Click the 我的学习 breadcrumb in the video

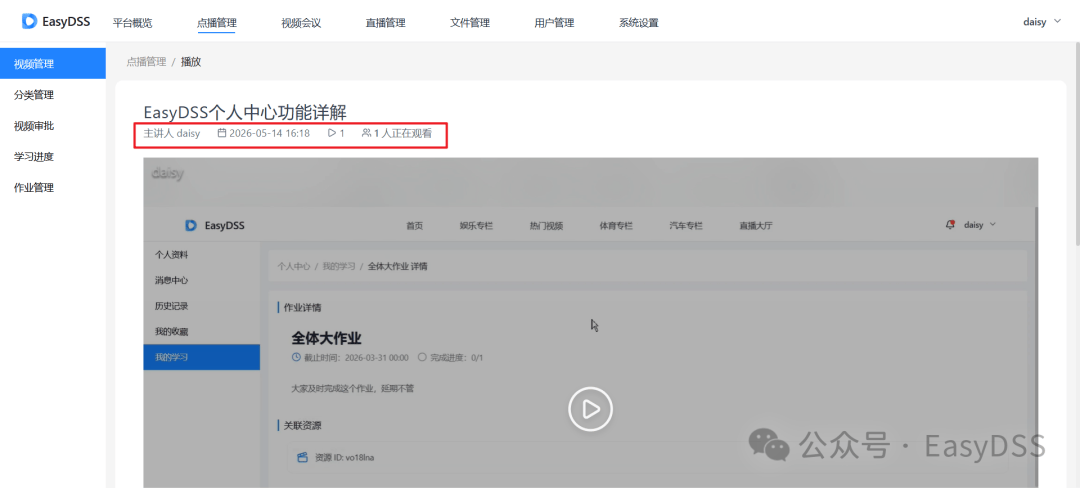coord(340,266)
